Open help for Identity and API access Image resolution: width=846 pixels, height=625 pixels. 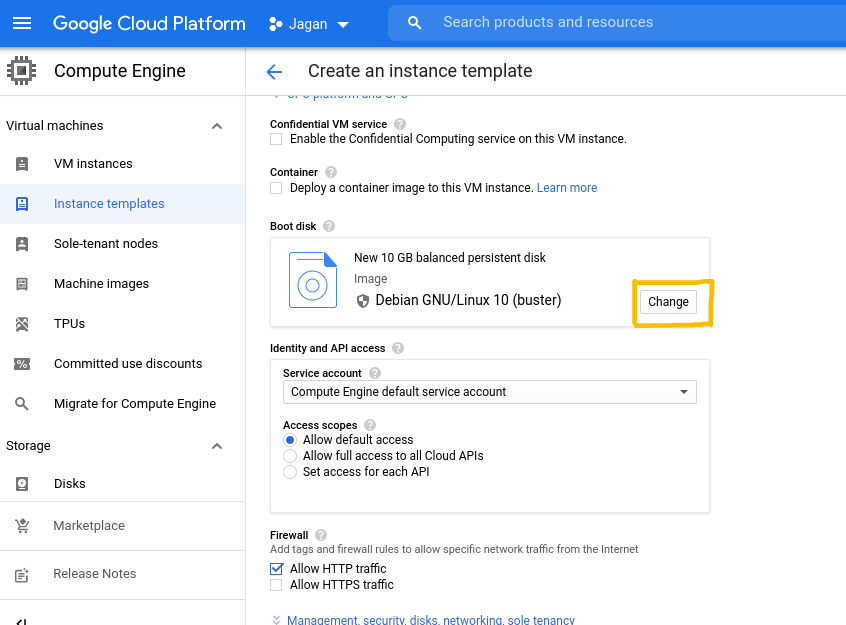coord(398,348)
